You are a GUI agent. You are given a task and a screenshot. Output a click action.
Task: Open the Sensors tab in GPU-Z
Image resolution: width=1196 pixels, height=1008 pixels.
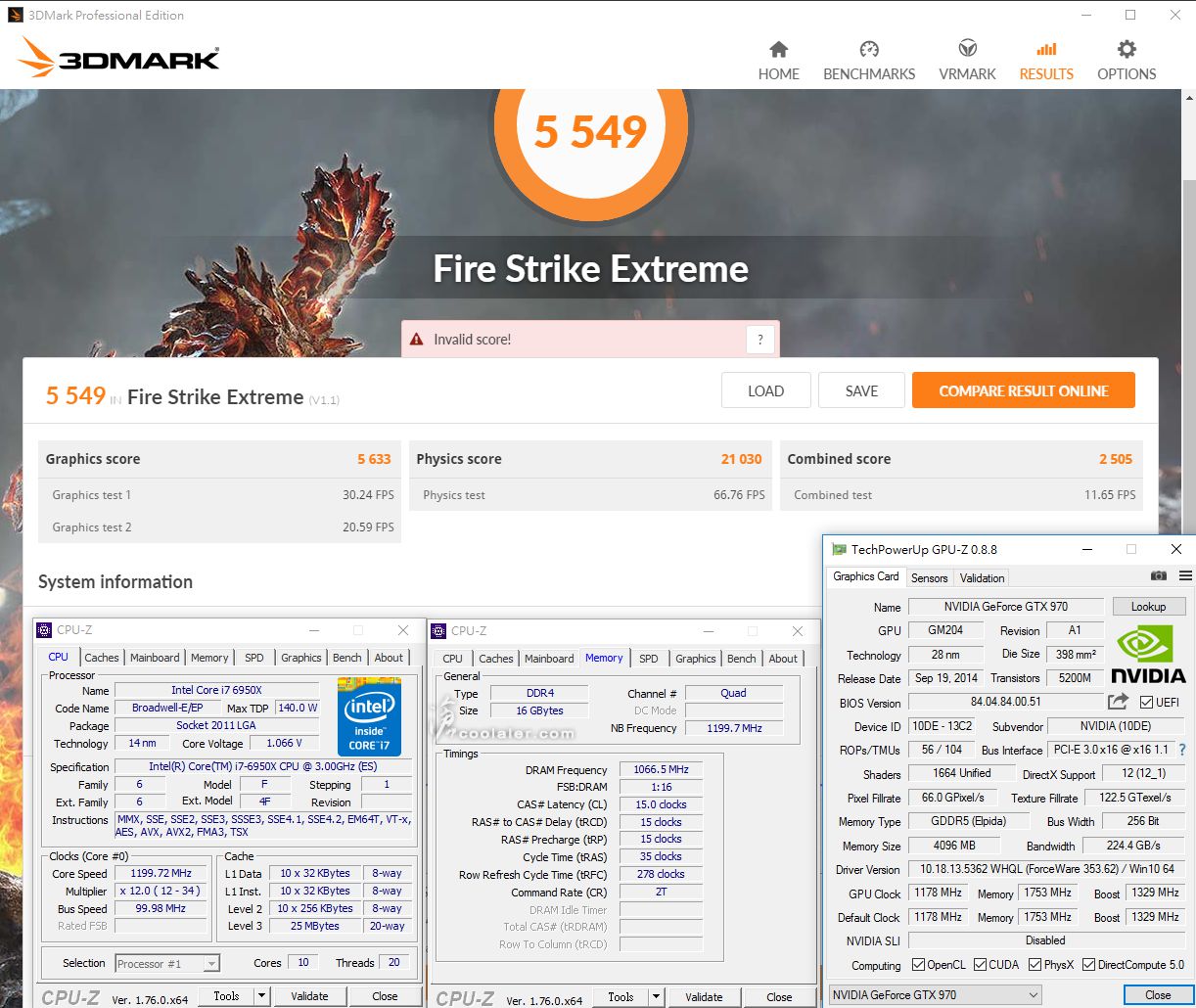click(929, 577)
